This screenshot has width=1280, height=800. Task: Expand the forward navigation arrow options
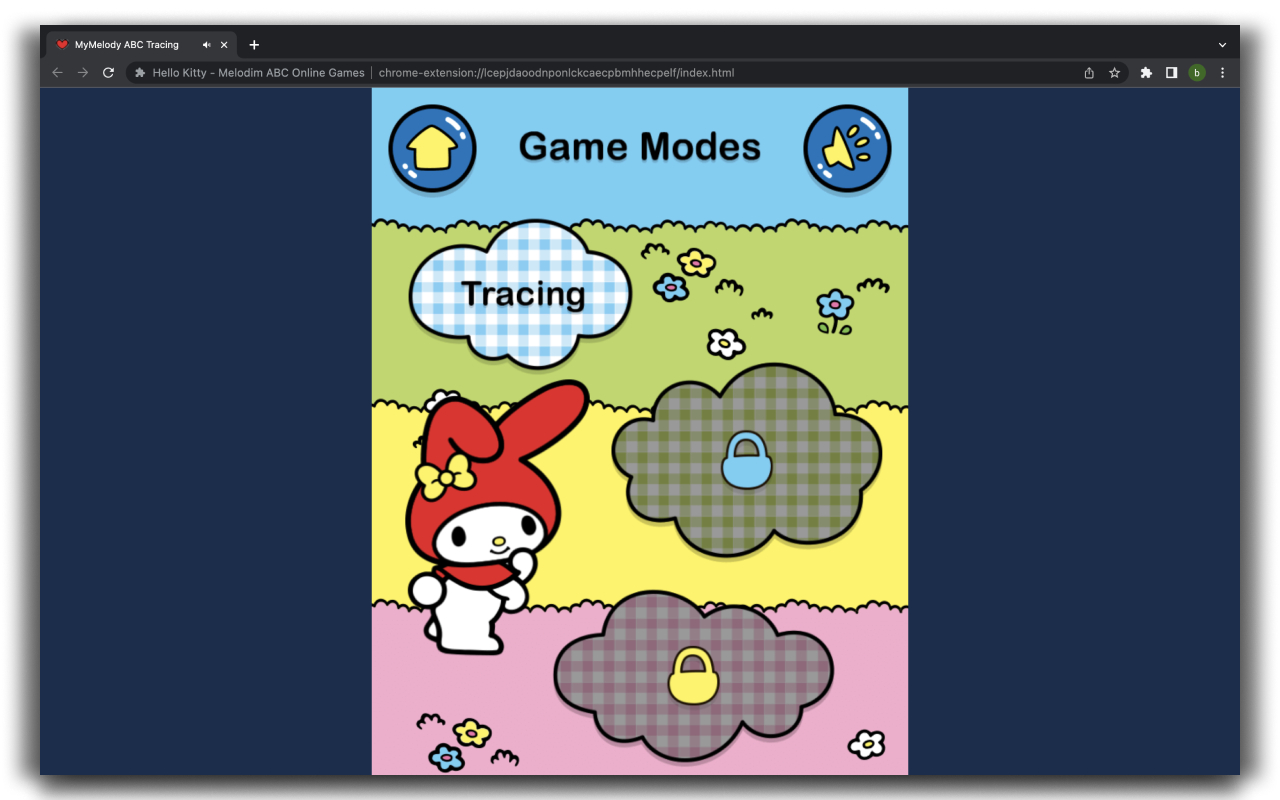click(x=83, y=72)
